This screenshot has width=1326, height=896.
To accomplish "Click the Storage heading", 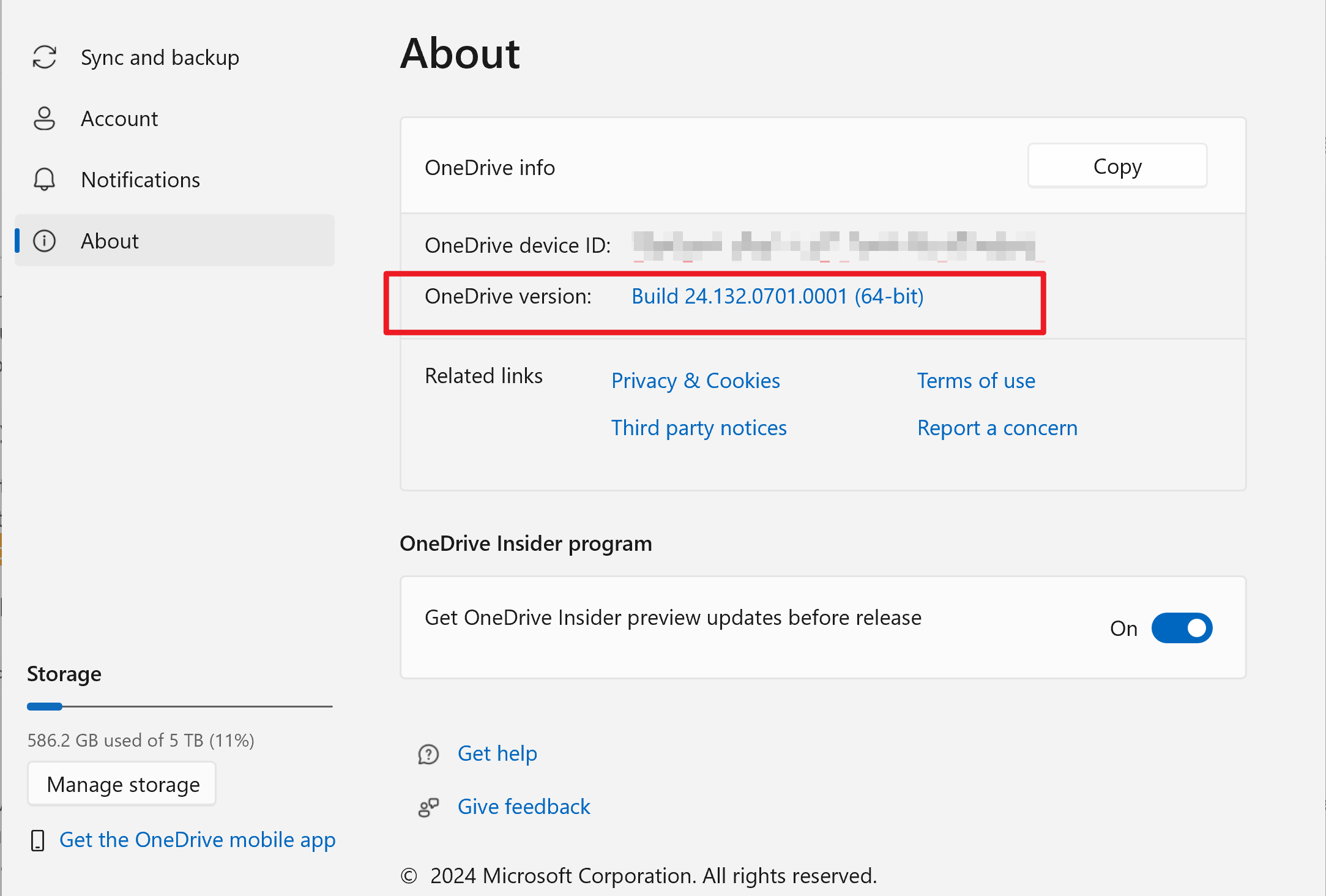I will pos(64,674).
